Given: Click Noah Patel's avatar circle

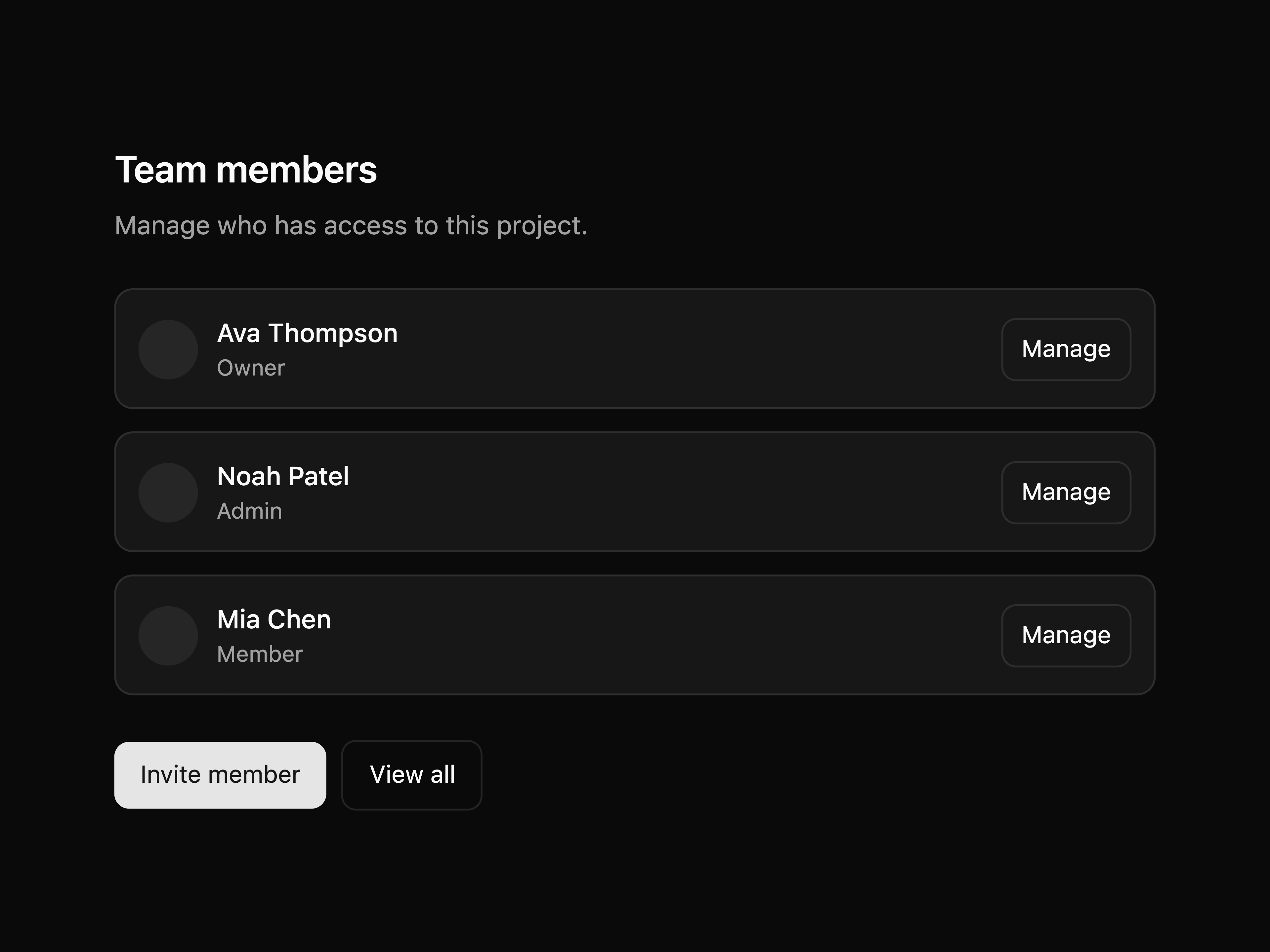Looking at the screenshot, I should point(168,492).
